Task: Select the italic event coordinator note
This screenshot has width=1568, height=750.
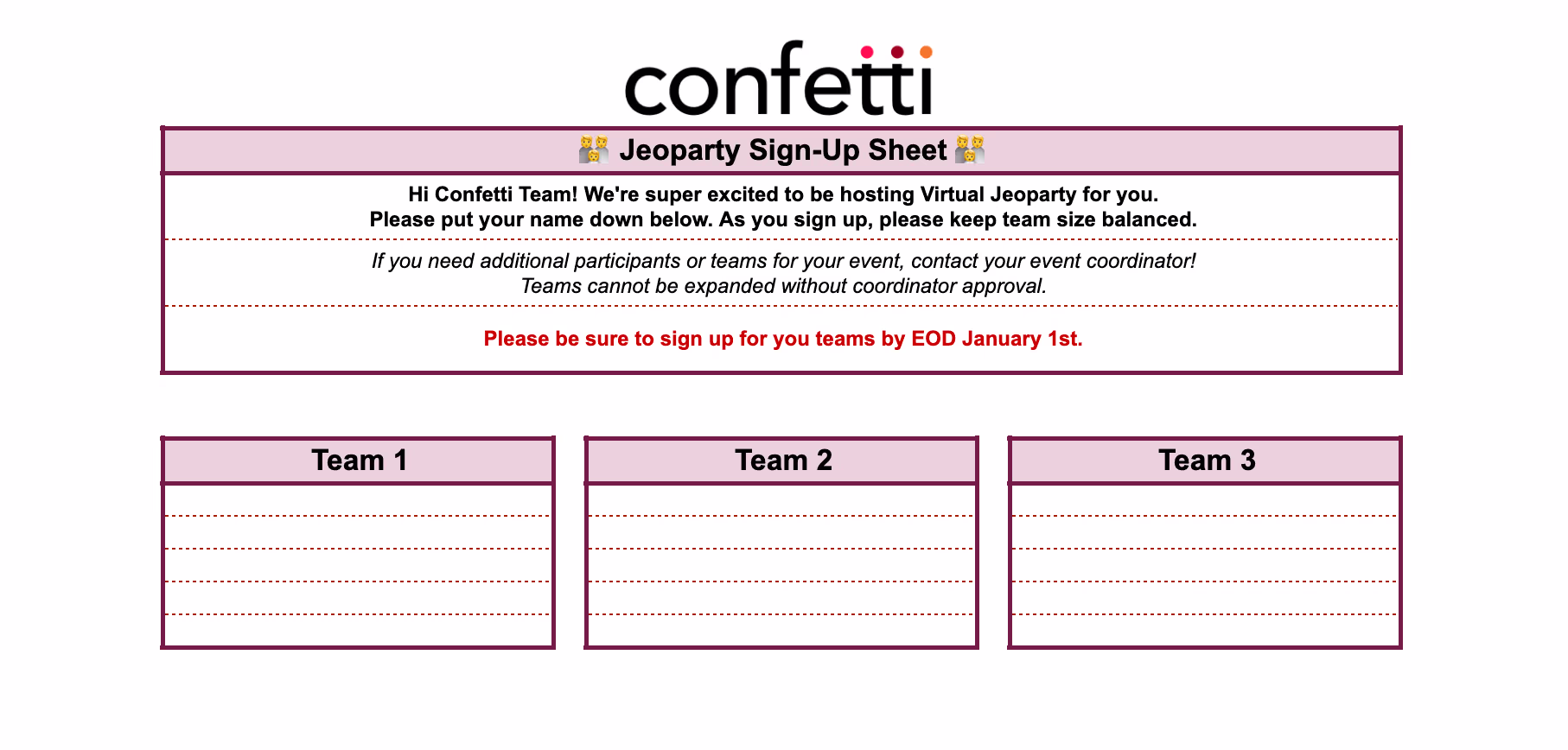Action: click(x=783, y=273)
